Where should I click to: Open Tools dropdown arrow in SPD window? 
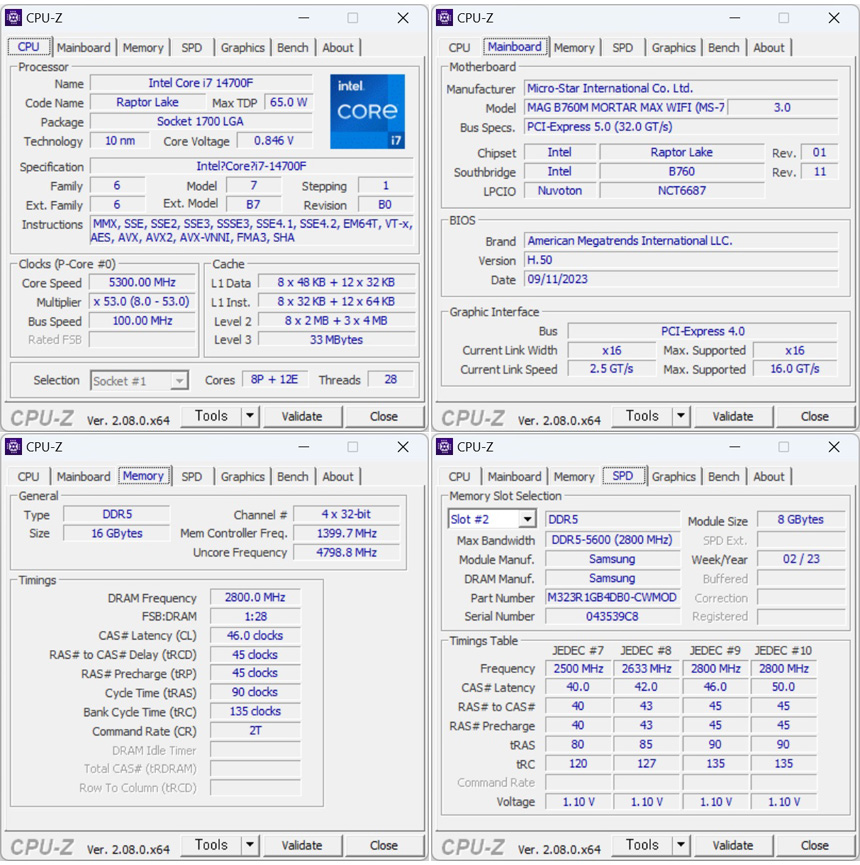pos(681,845)
